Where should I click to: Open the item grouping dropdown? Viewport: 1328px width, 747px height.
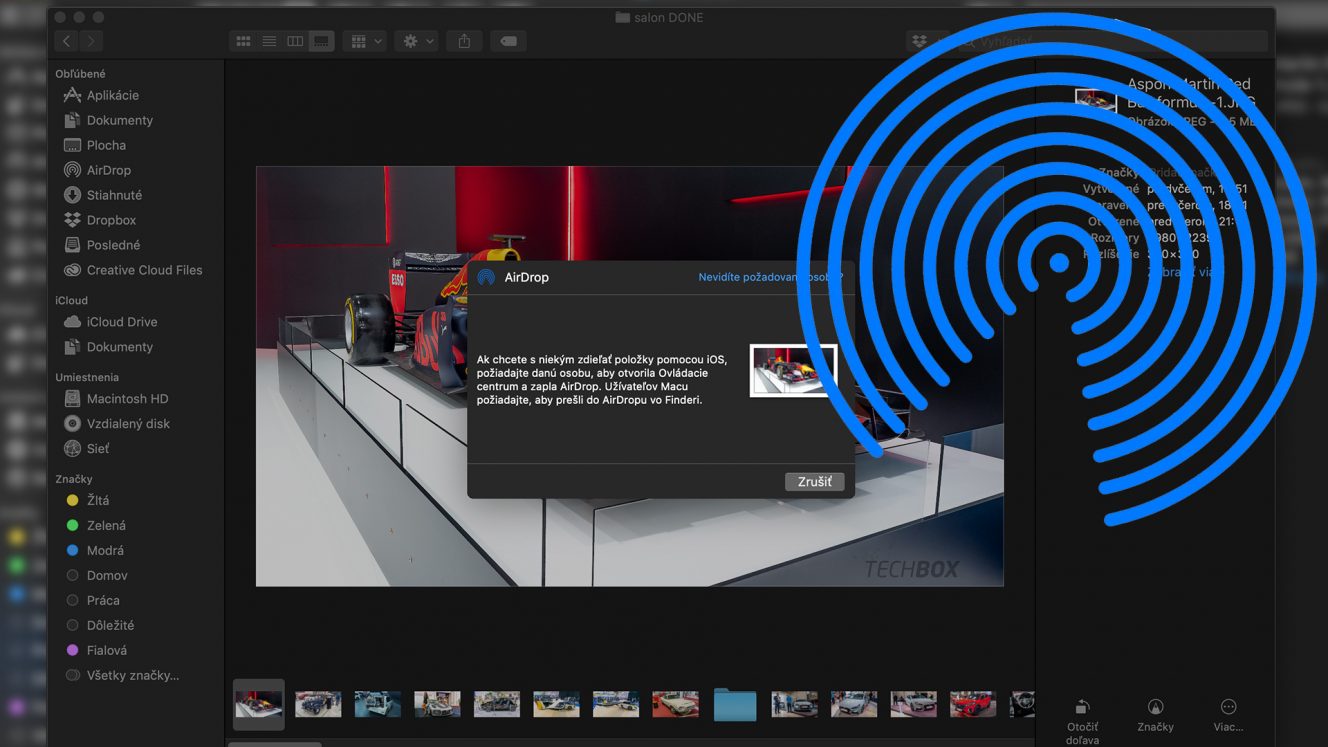(x=364, y=41)
